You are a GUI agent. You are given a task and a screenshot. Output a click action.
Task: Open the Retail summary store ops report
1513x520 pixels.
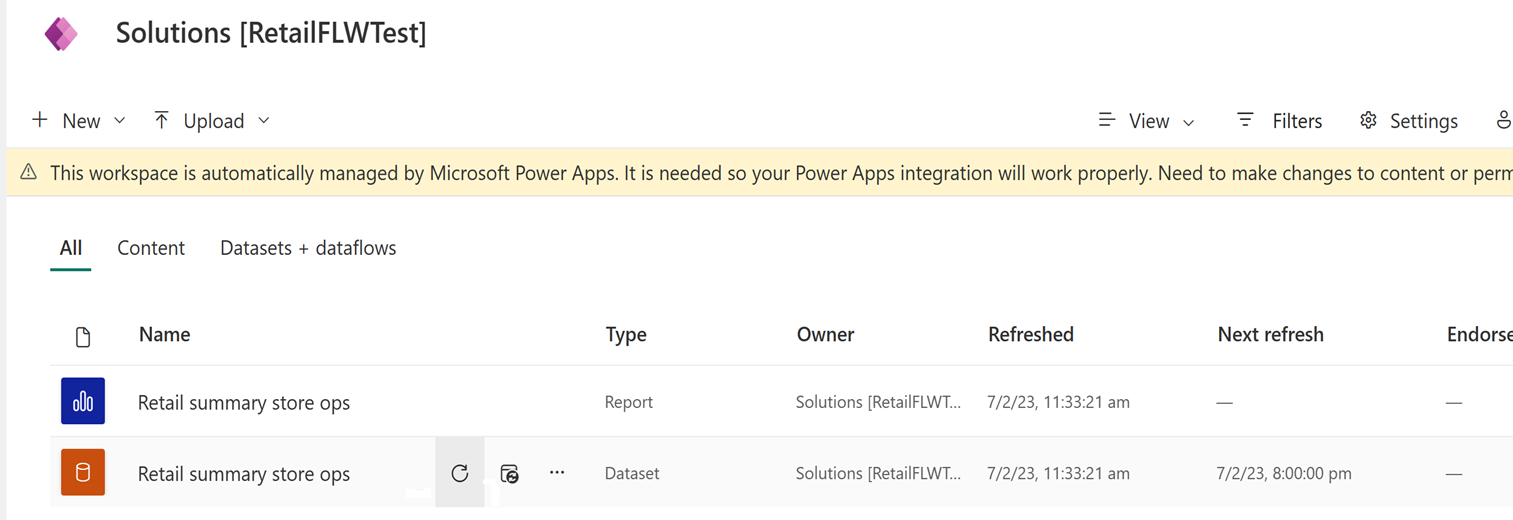244,403
